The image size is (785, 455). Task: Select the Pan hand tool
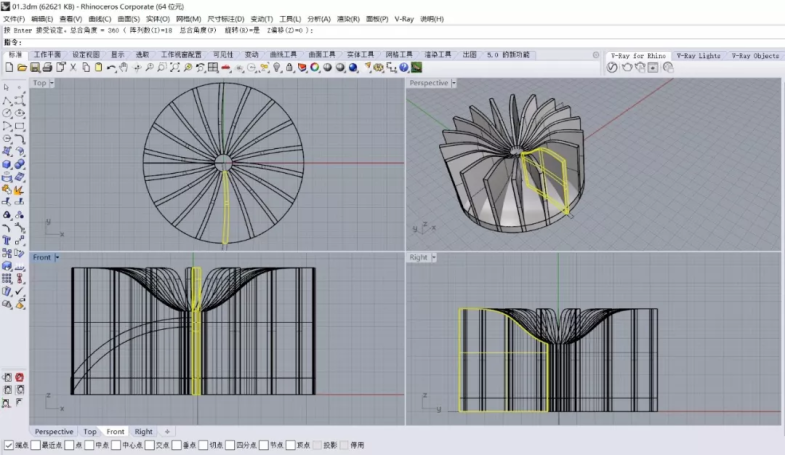click(x=123, y=67)
